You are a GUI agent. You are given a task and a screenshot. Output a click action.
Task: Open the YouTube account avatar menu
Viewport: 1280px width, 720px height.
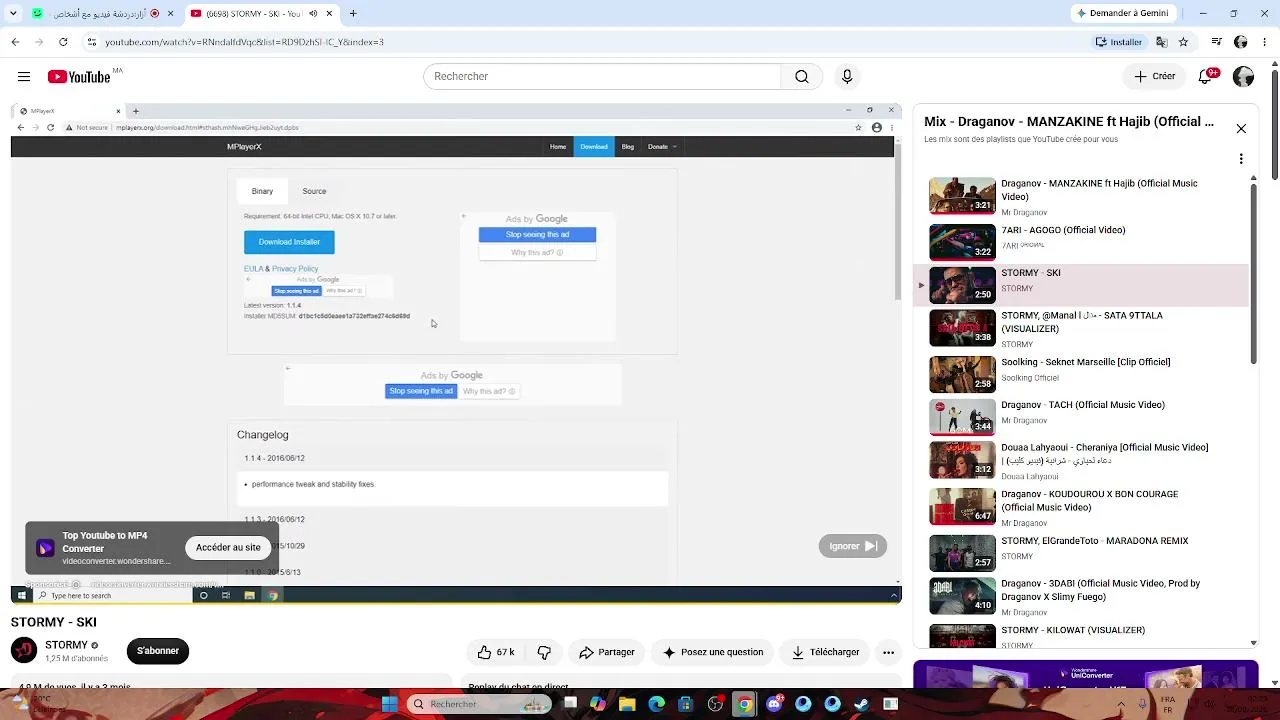pos(1244,77)
